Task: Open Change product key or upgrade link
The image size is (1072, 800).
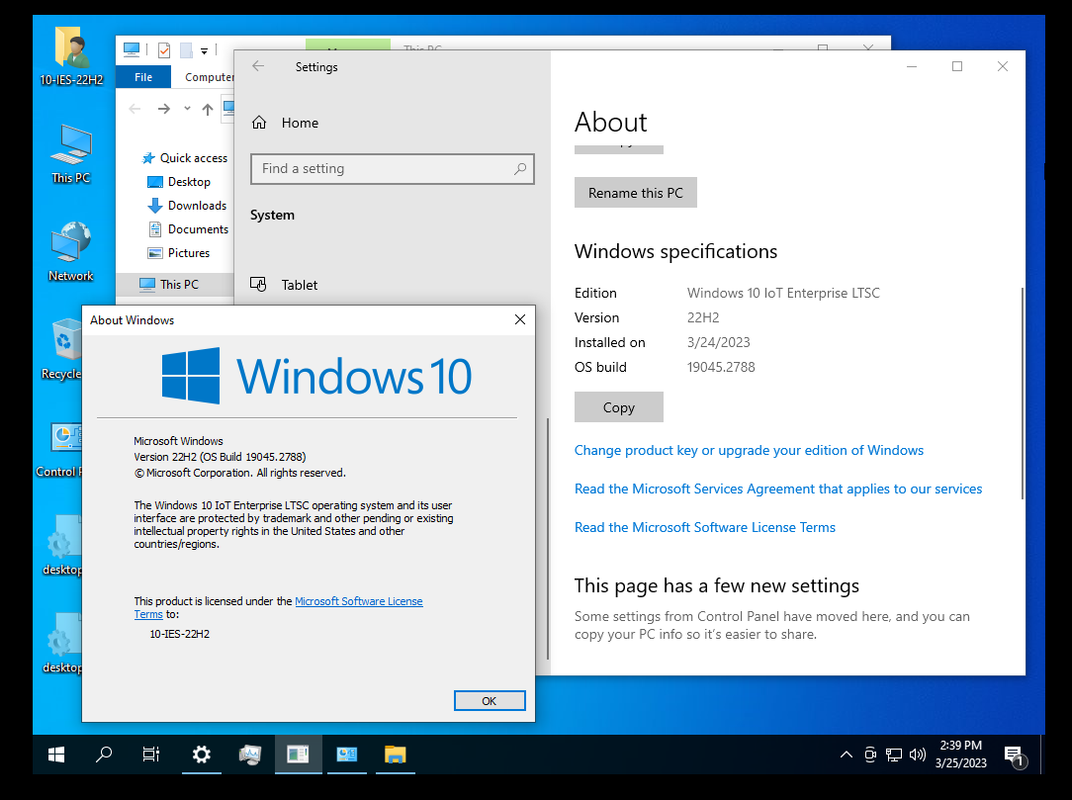Action: pyautogui.click(x=749, y=450)
